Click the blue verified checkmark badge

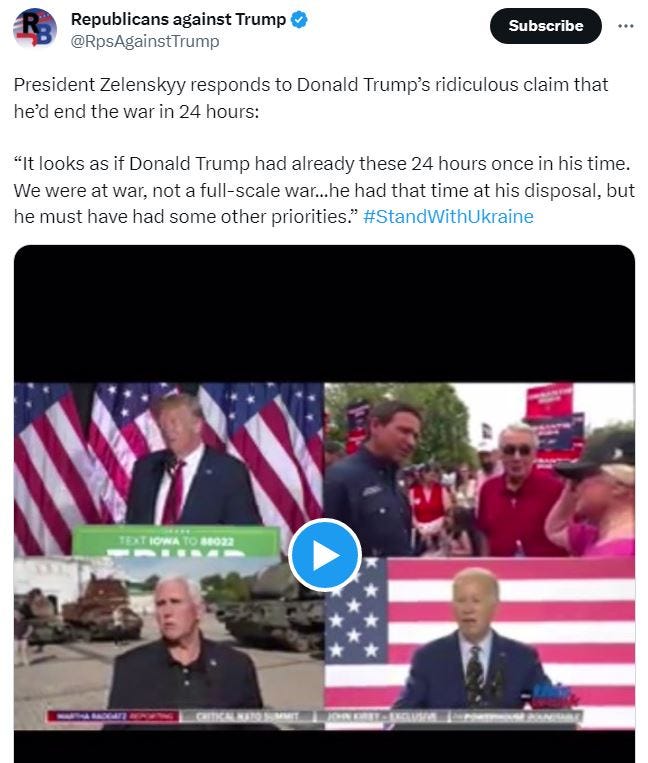[299, 20]
